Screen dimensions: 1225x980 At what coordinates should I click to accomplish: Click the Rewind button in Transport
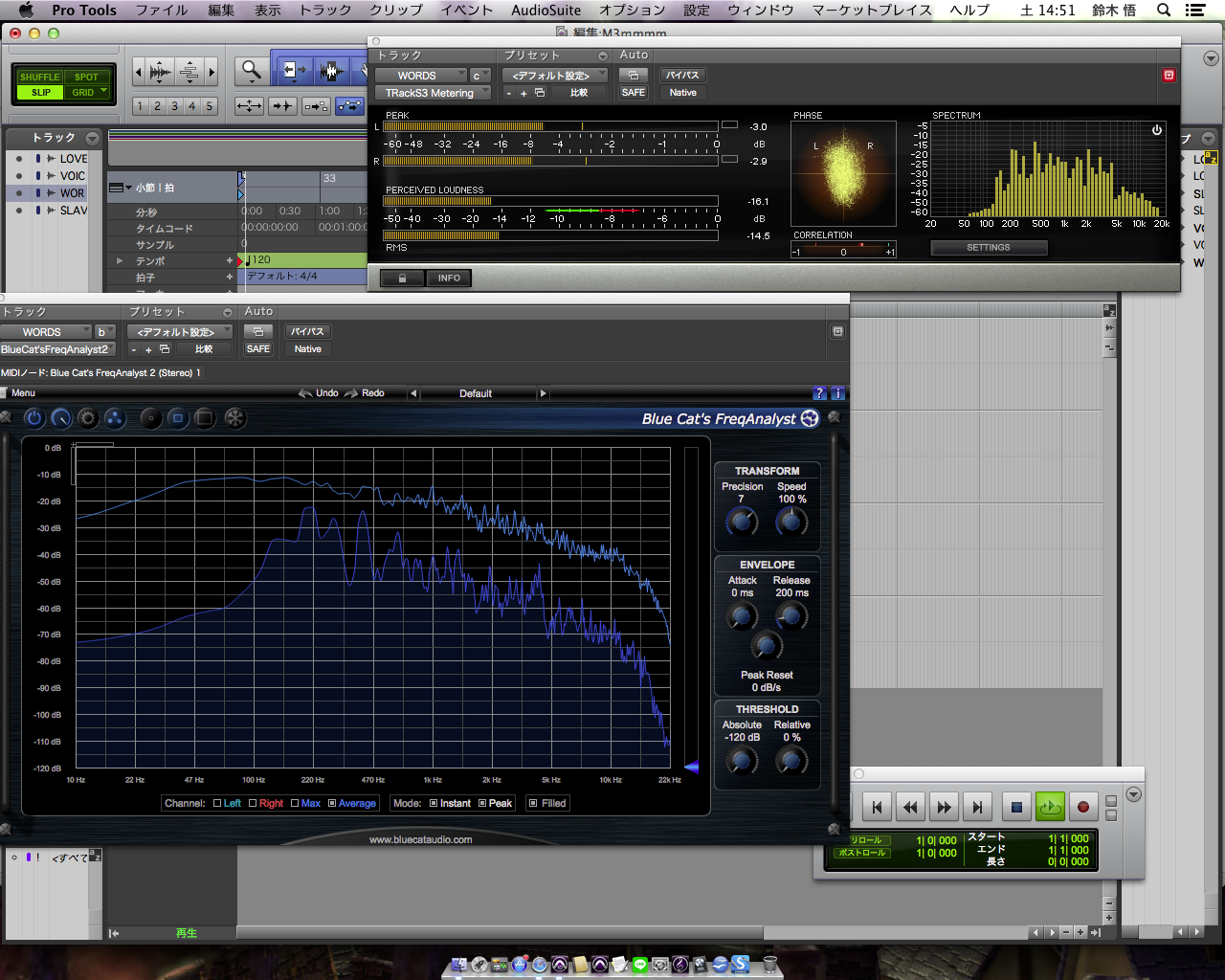point(910,808)
